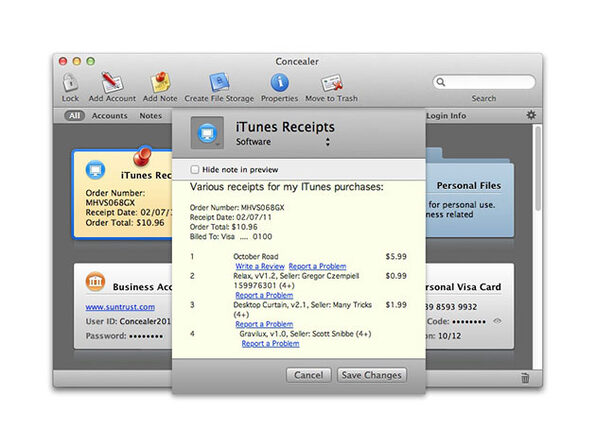Toggle Hide note in preview checkbox
Screen dimensions: 596x447
[195, 170]
